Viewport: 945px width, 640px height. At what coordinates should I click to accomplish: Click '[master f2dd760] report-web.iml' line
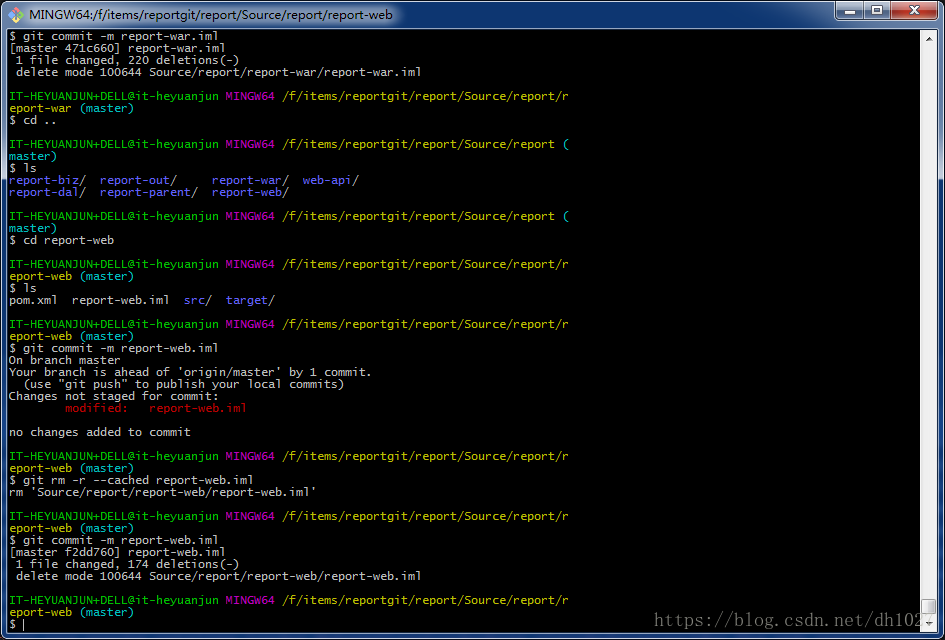pos(118,552)
